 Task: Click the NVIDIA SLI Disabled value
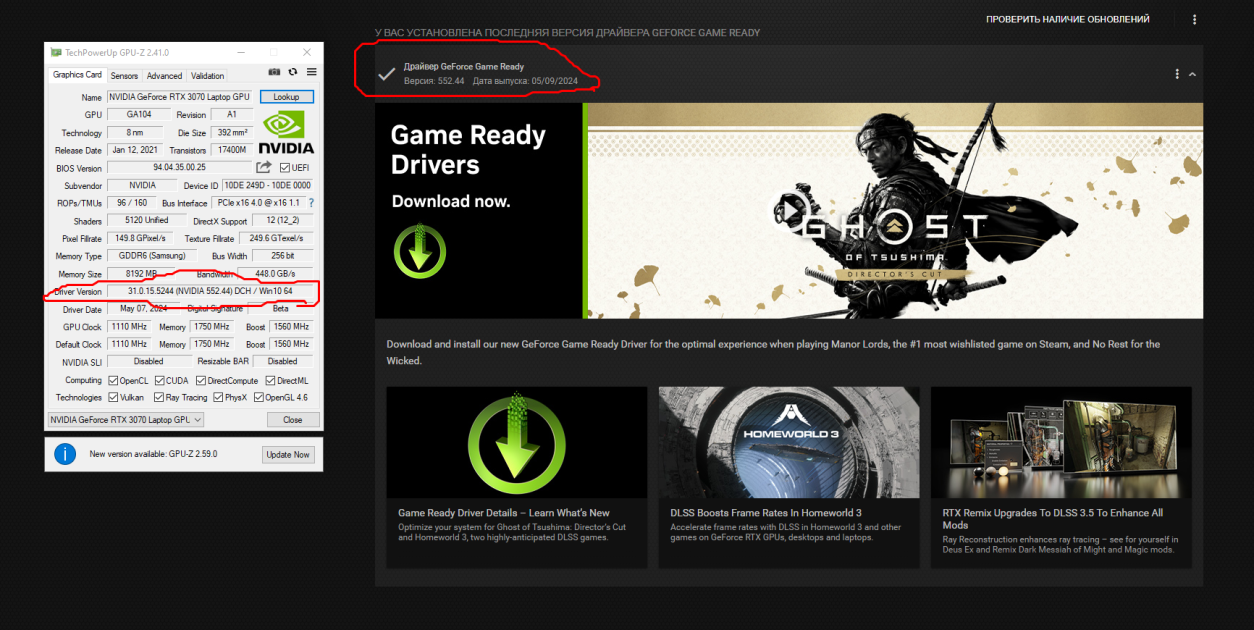click(x=148, y=361)
